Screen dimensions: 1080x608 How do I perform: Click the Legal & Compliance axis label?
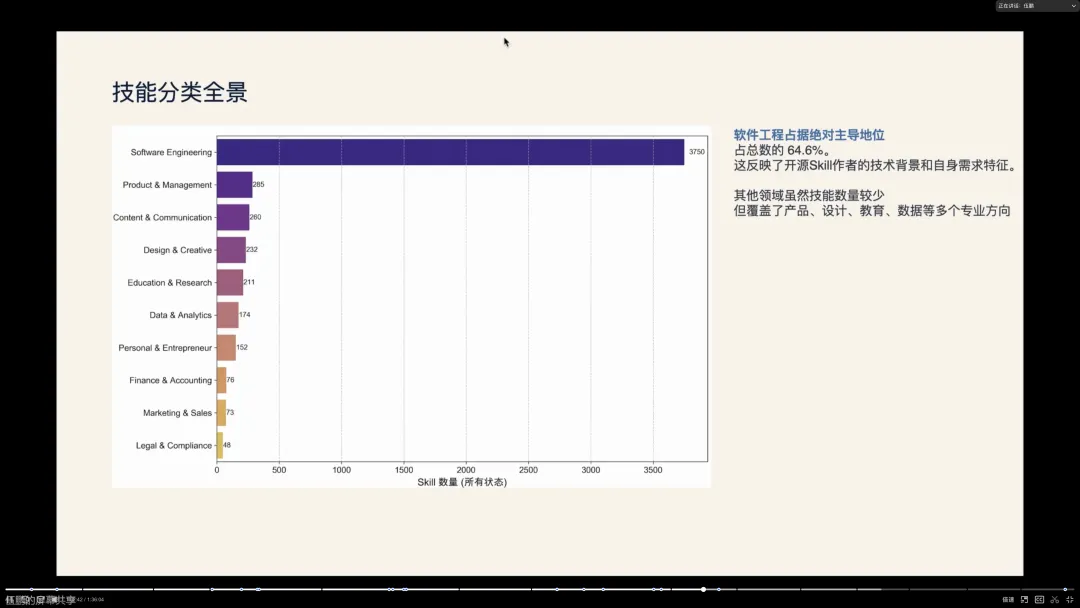coord(174,445)
